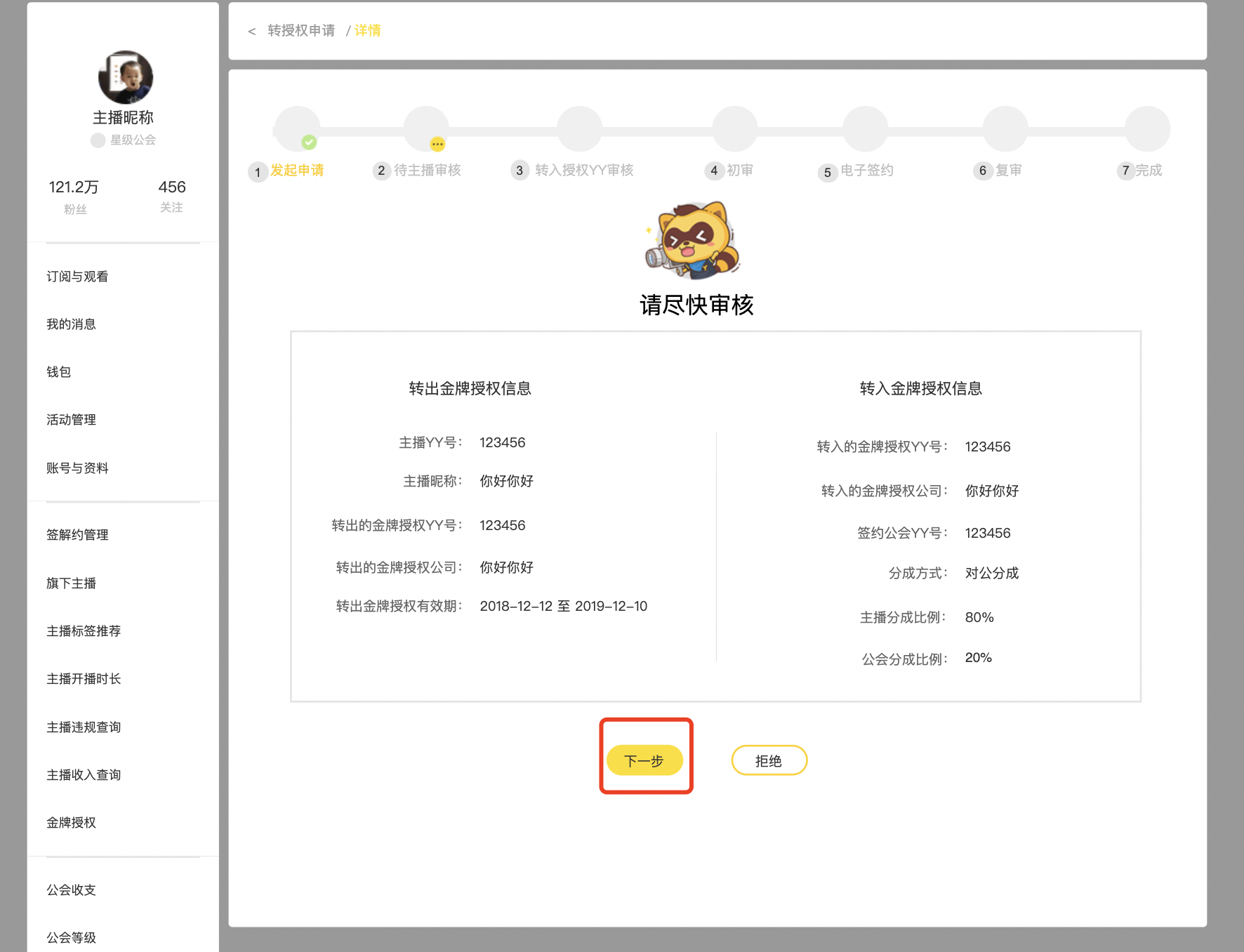Click 签约公会YY号 value 123456
1244x952 pixels.
[988, 534]
